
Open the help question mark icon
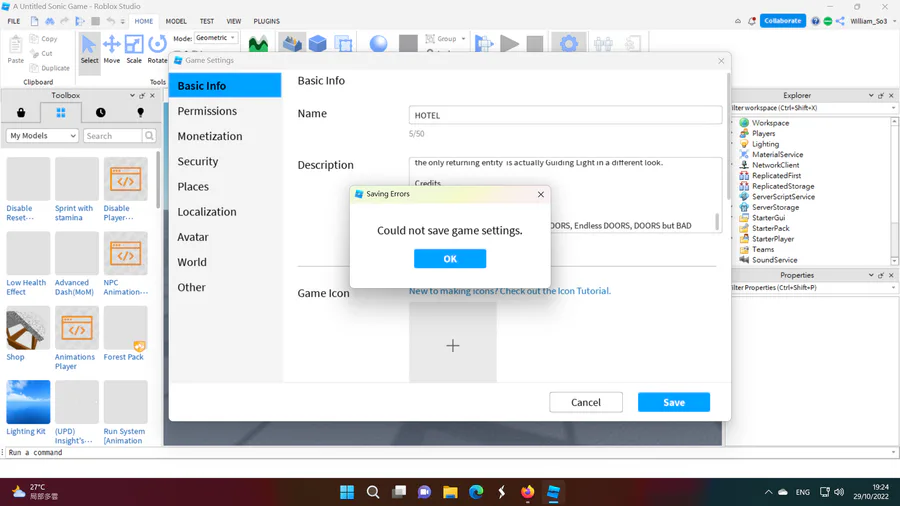pos(815,21)
